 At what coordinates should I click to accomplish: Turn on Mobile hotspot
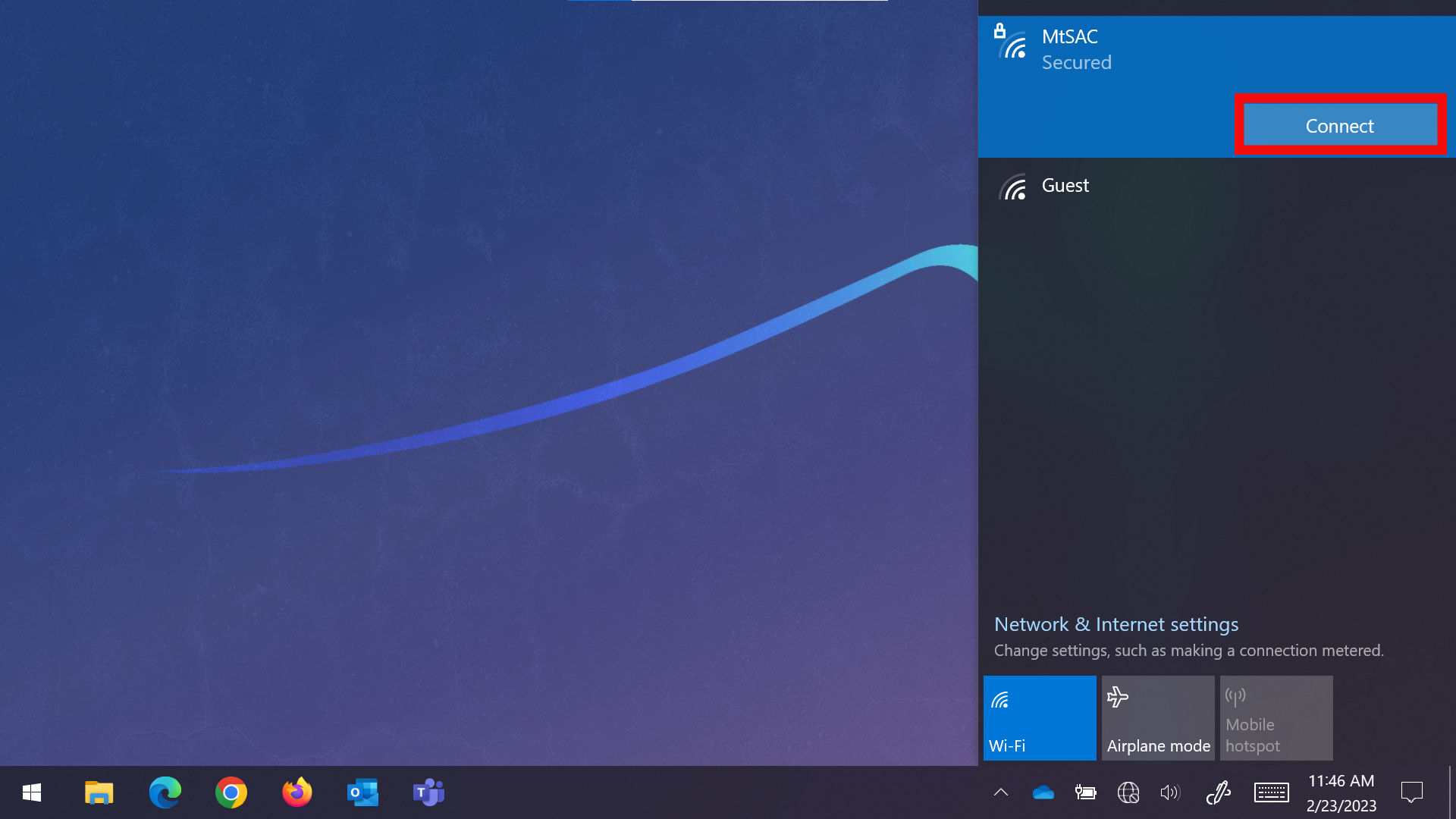(x=1276, y=717)
